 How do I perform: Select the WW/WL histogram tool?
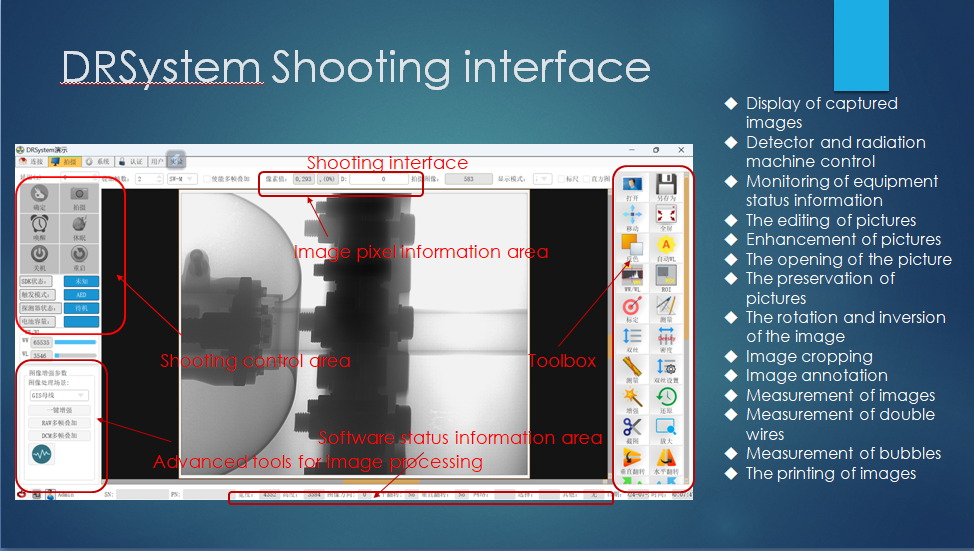(632, 279)
